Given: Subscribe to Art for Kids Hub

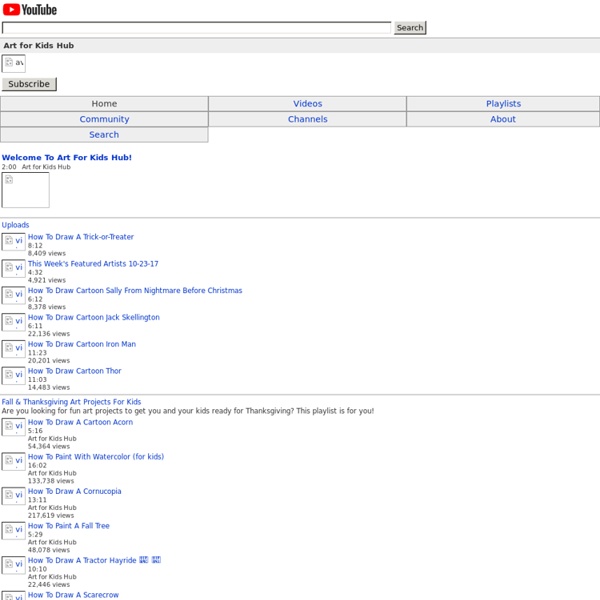Looking at the screenshot, I should coord(29,84).
